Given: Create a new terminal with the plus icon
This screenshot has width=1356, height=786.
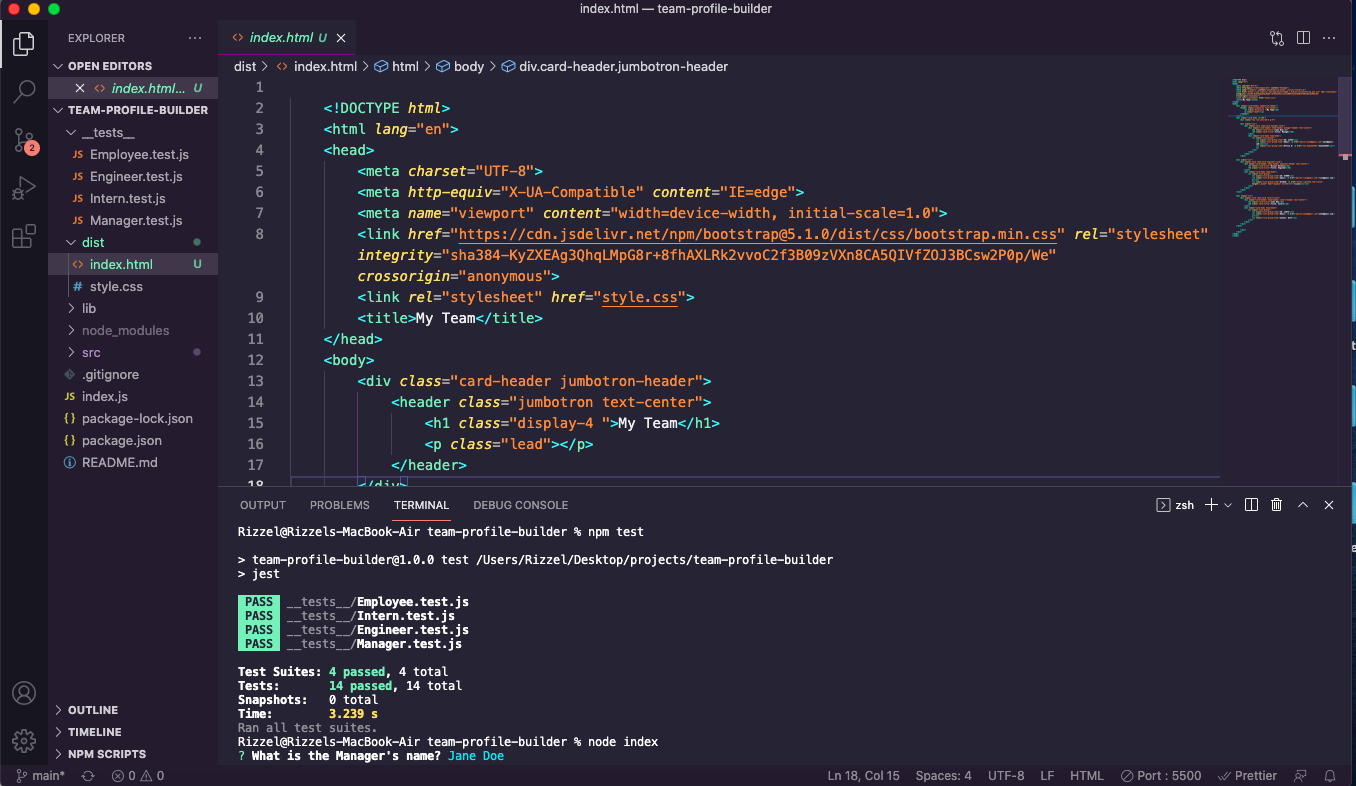Looking at the screenshot, I should (x=1209, y=505).
